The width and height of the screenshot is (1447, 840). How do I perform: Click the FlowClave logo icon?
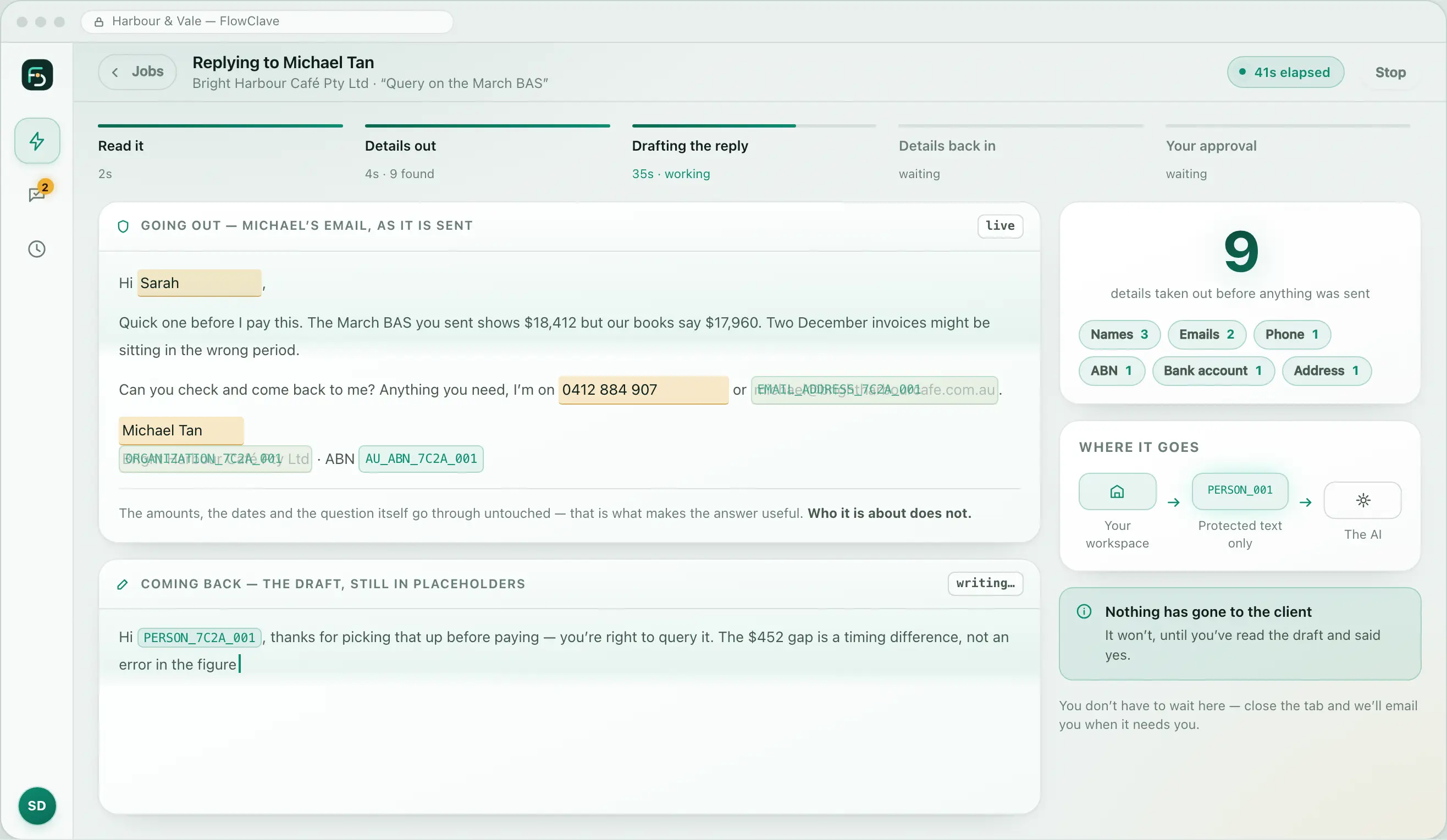[37, 75]
